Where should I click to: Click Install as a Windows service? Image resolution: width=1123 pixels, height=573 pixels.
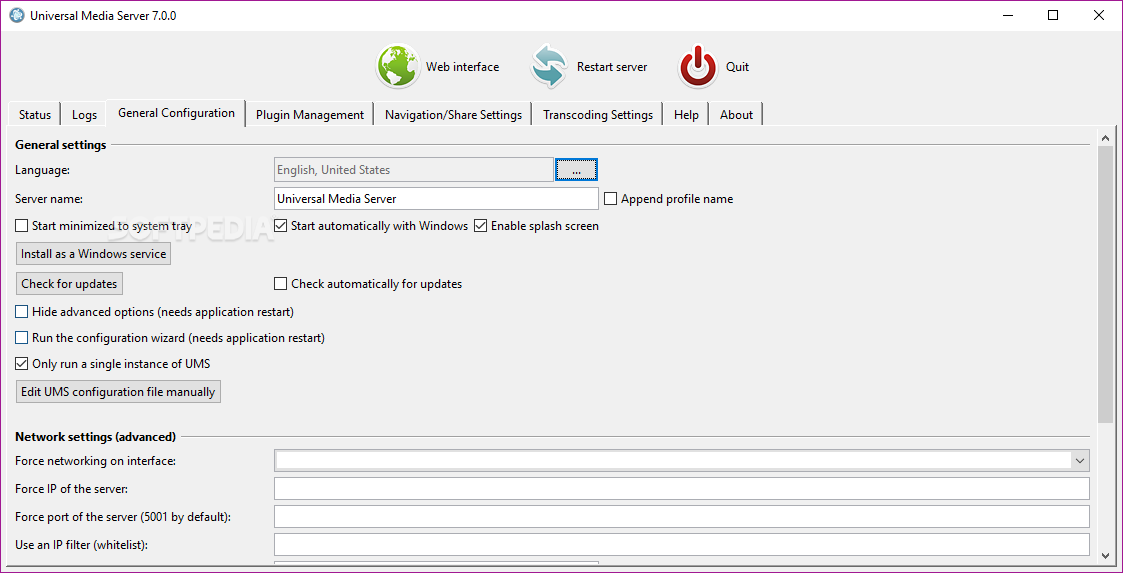pyautogui.click(x=94, y=254)
